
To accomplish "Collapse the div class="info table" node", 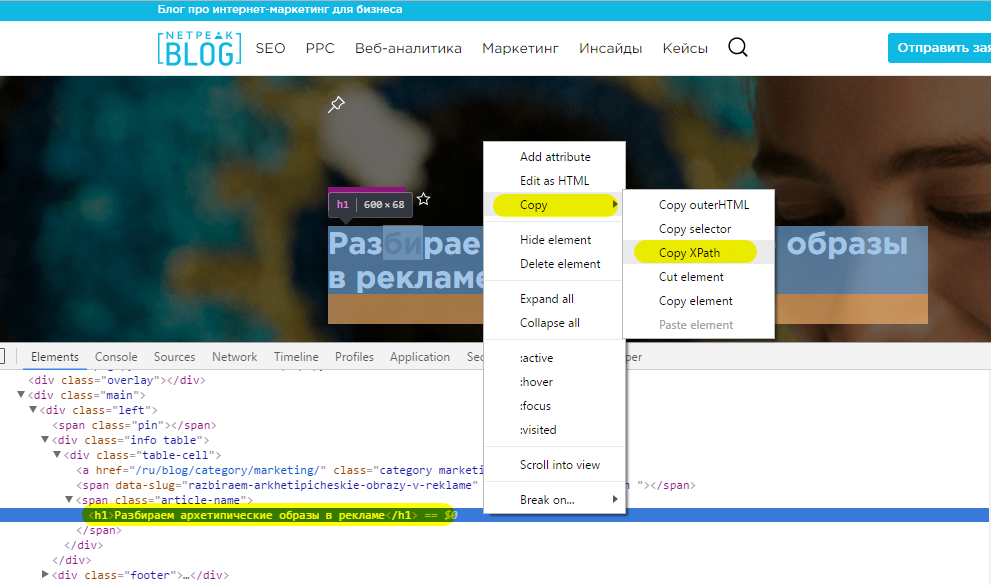I will pos(45,440).
